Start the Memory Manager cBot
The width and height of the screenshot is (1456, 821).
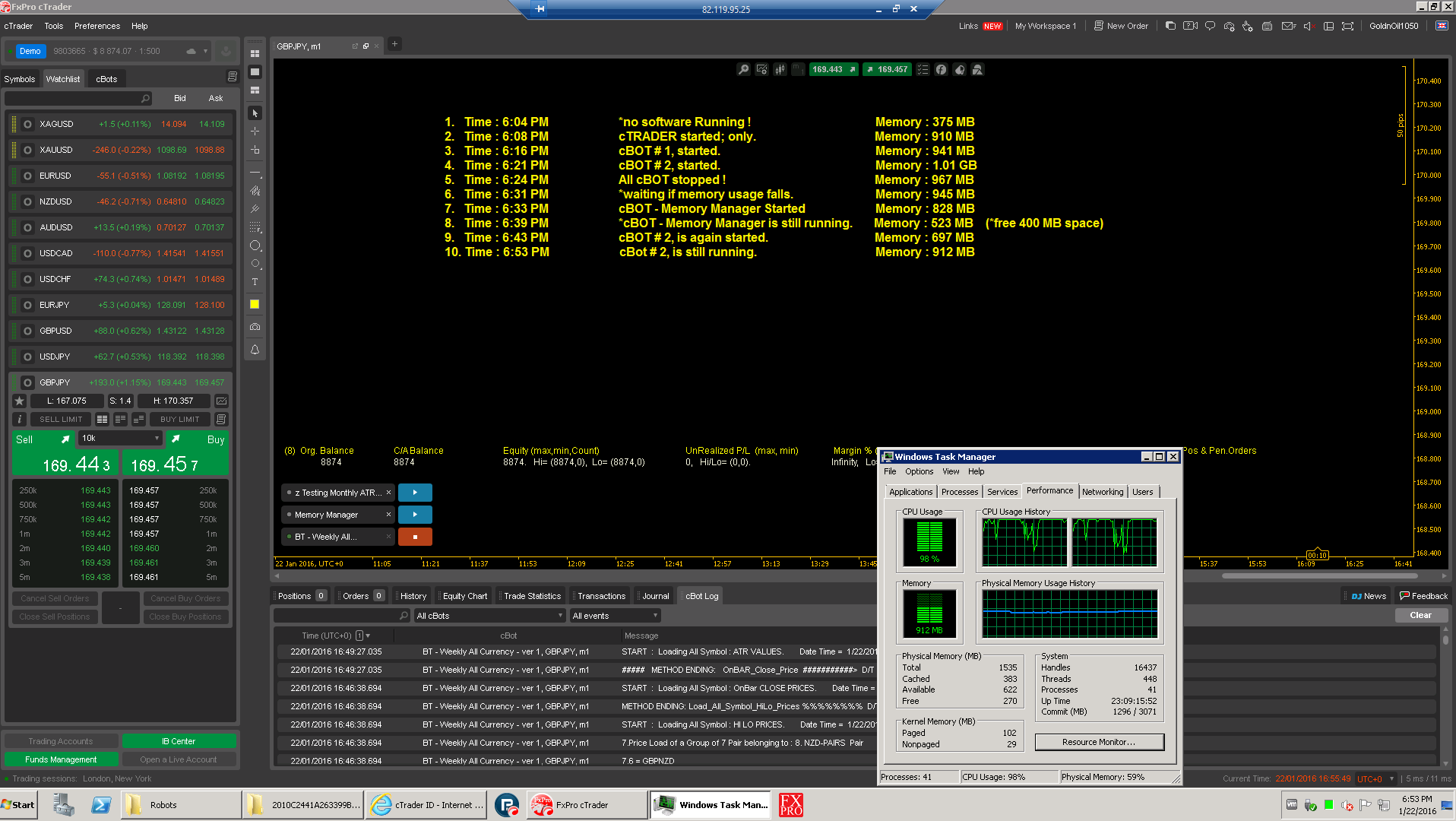pyautogui.click(x=415, y=515)
